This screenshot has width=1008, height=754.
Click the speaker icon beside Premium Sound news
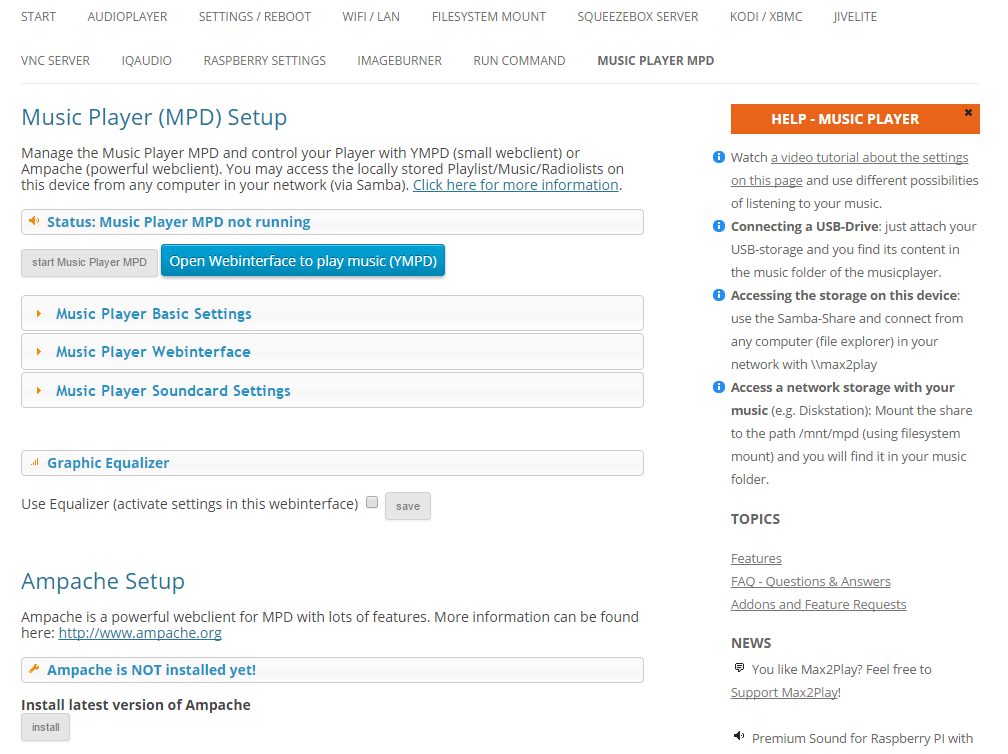739,736
